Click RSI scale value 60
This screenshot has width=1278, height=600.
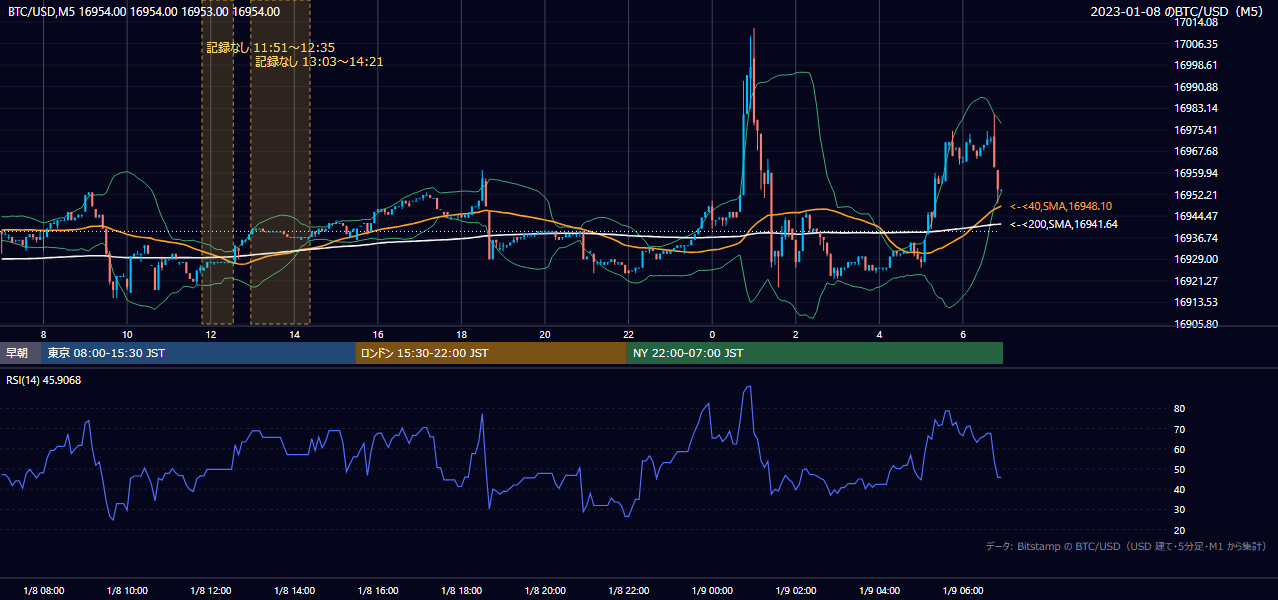point(1179,449)
